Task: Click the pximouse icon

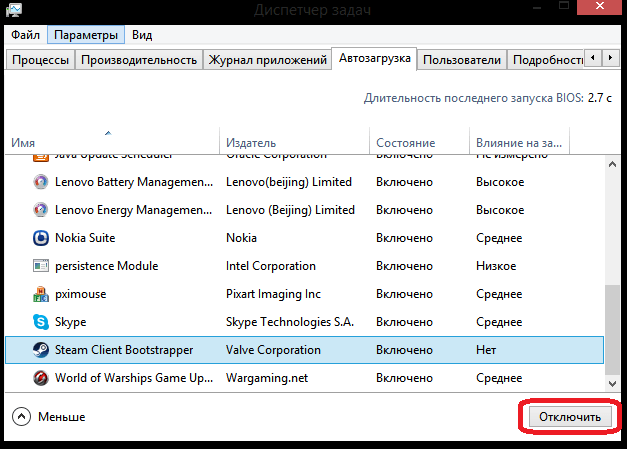Action: click(x=40, y=294)
